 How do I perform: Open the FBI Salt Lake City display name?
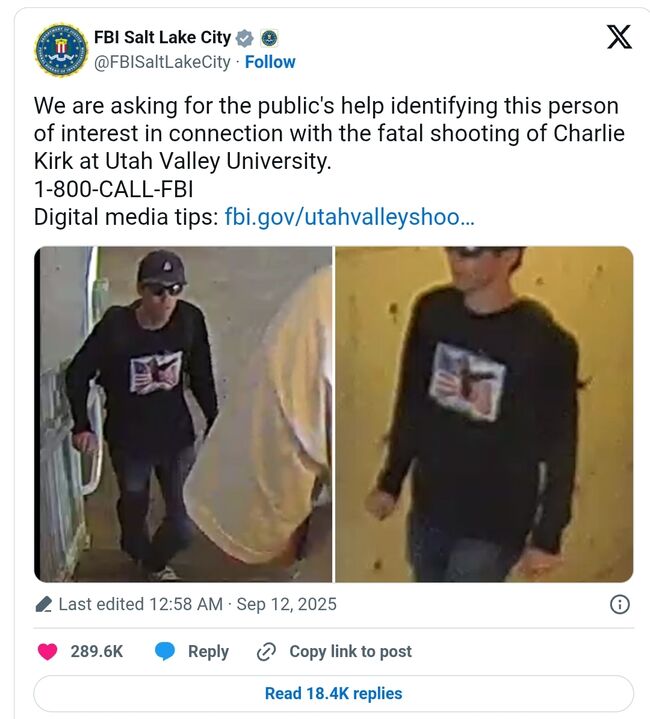pyautogui.click(x=162, y=37)
